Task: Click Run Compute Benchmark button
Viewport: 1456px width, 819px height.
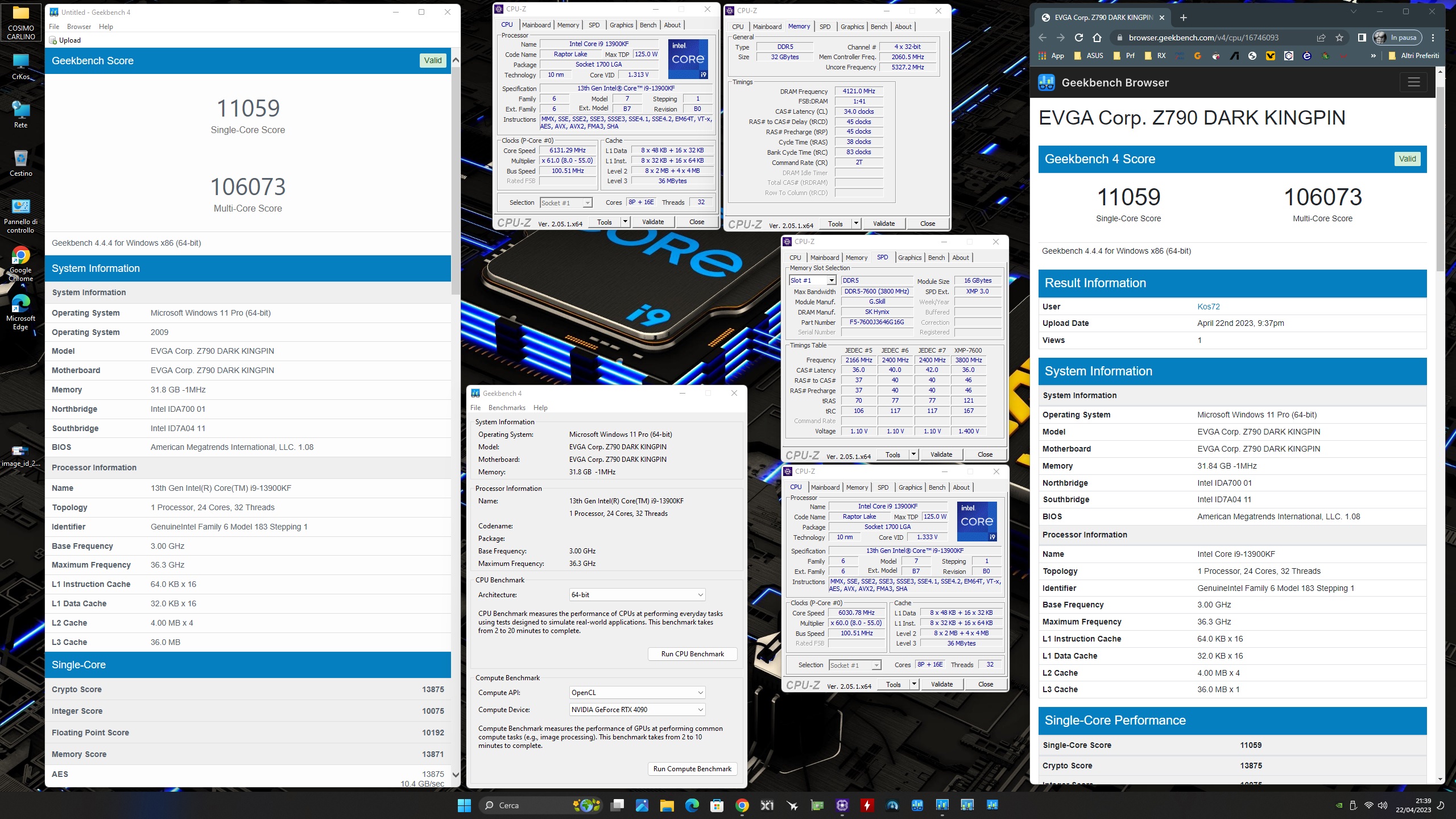Action: click(692, 769)
